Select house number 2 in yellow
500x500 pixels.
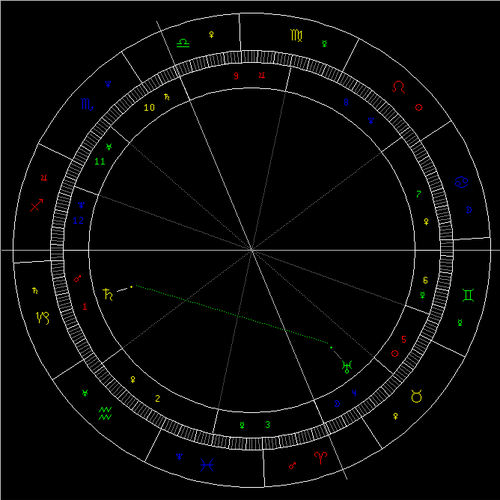(158, 398)
